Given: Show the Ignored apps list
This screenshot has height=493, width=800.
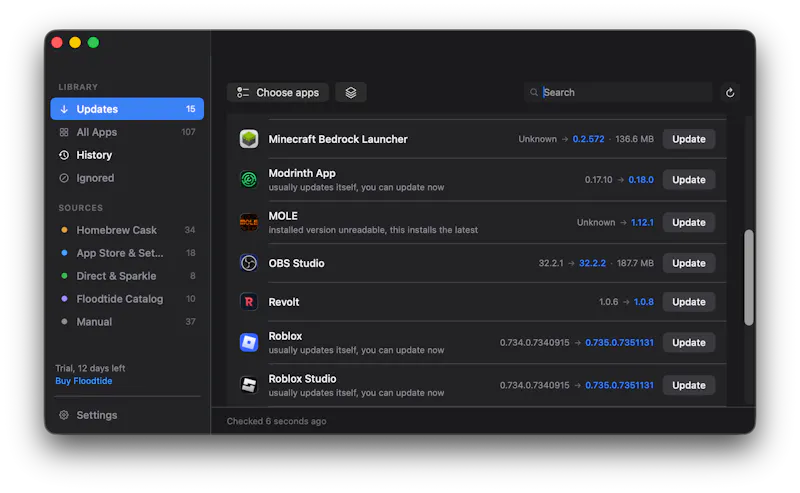Looking at the screenshot, I should [x=127, y=178].
